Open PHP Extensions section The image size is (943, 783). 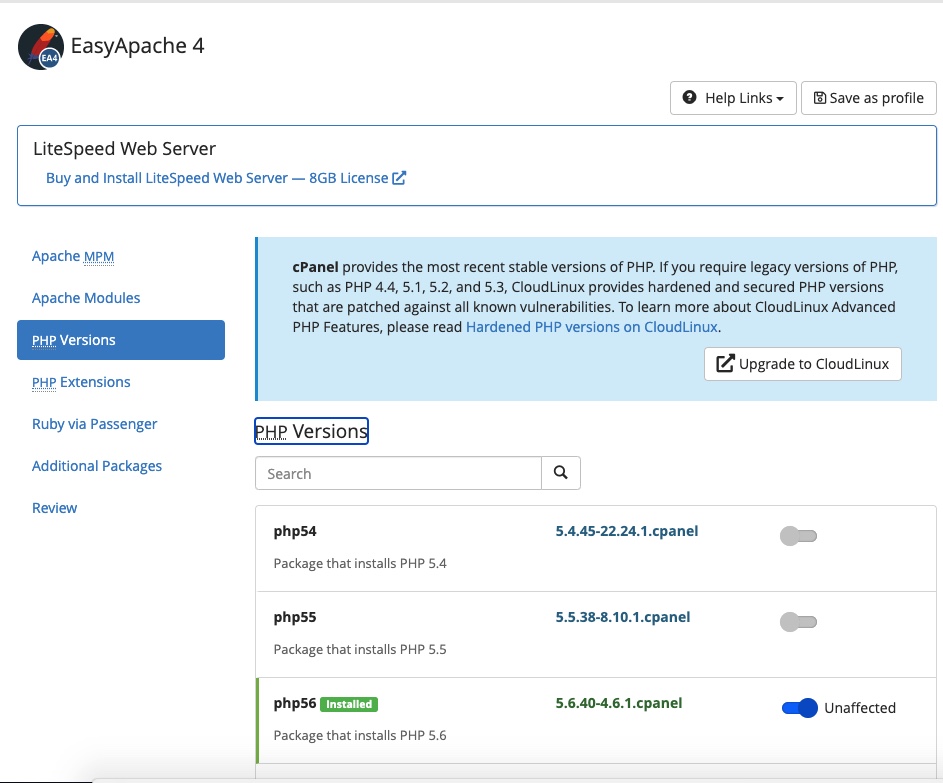point(81,382)
